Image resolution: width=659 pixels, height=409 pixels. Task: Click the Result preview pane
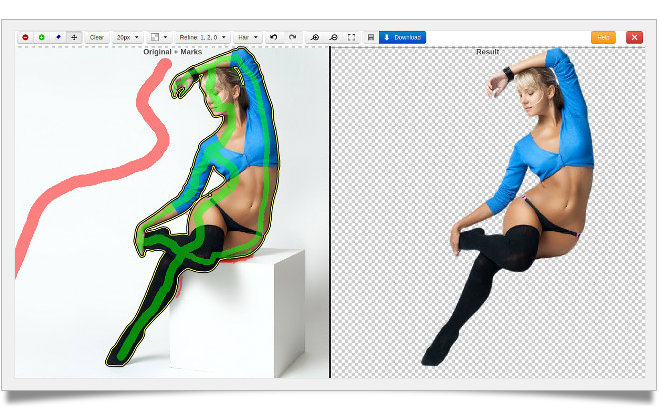point(488,212)
